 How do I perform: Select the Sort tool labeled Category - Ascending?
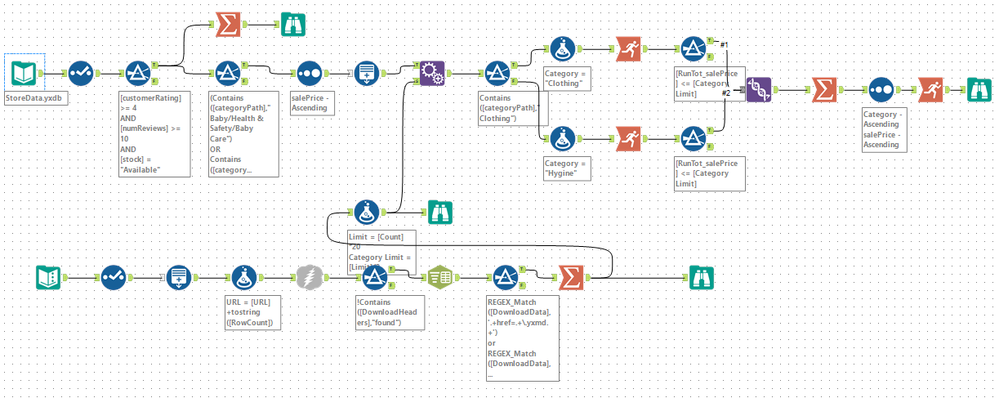click(x=880, y=90)
